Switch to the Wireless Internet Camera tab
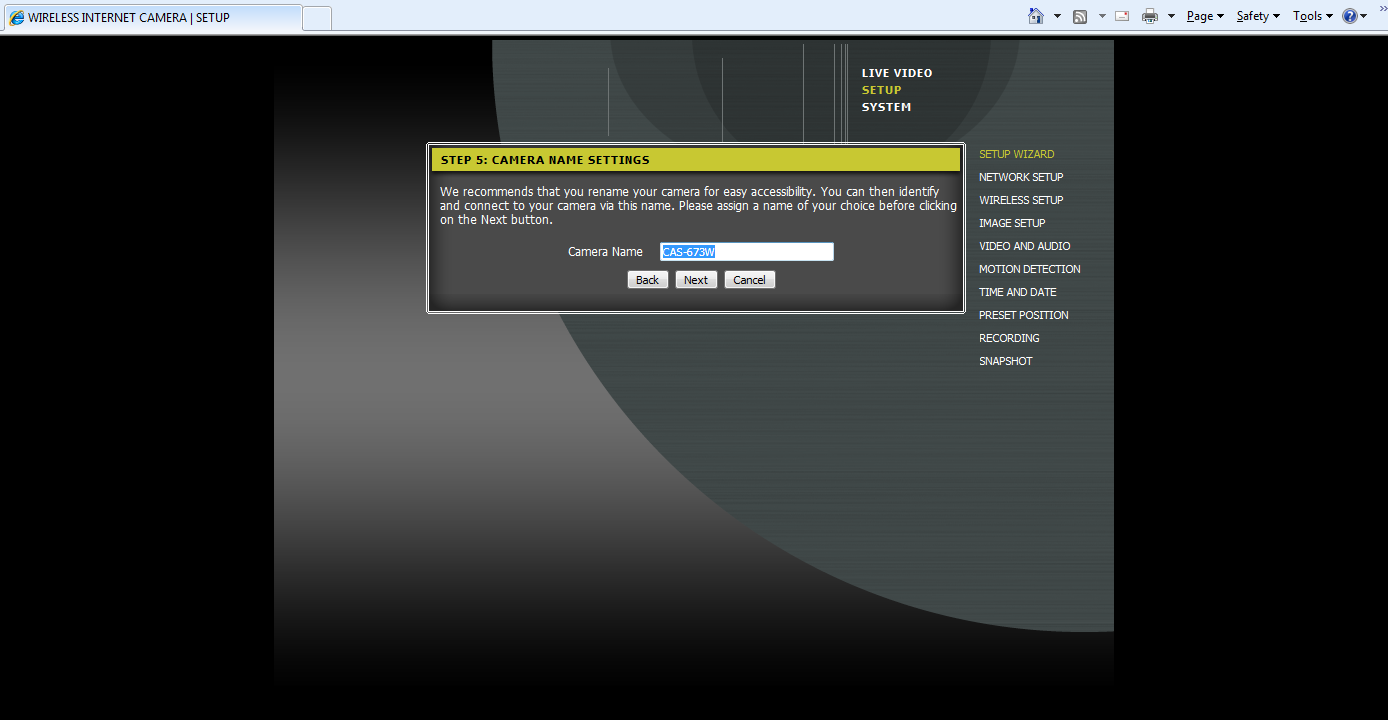Image resolution: width=1388 pixels, height=720 pixels. point(150,18)
